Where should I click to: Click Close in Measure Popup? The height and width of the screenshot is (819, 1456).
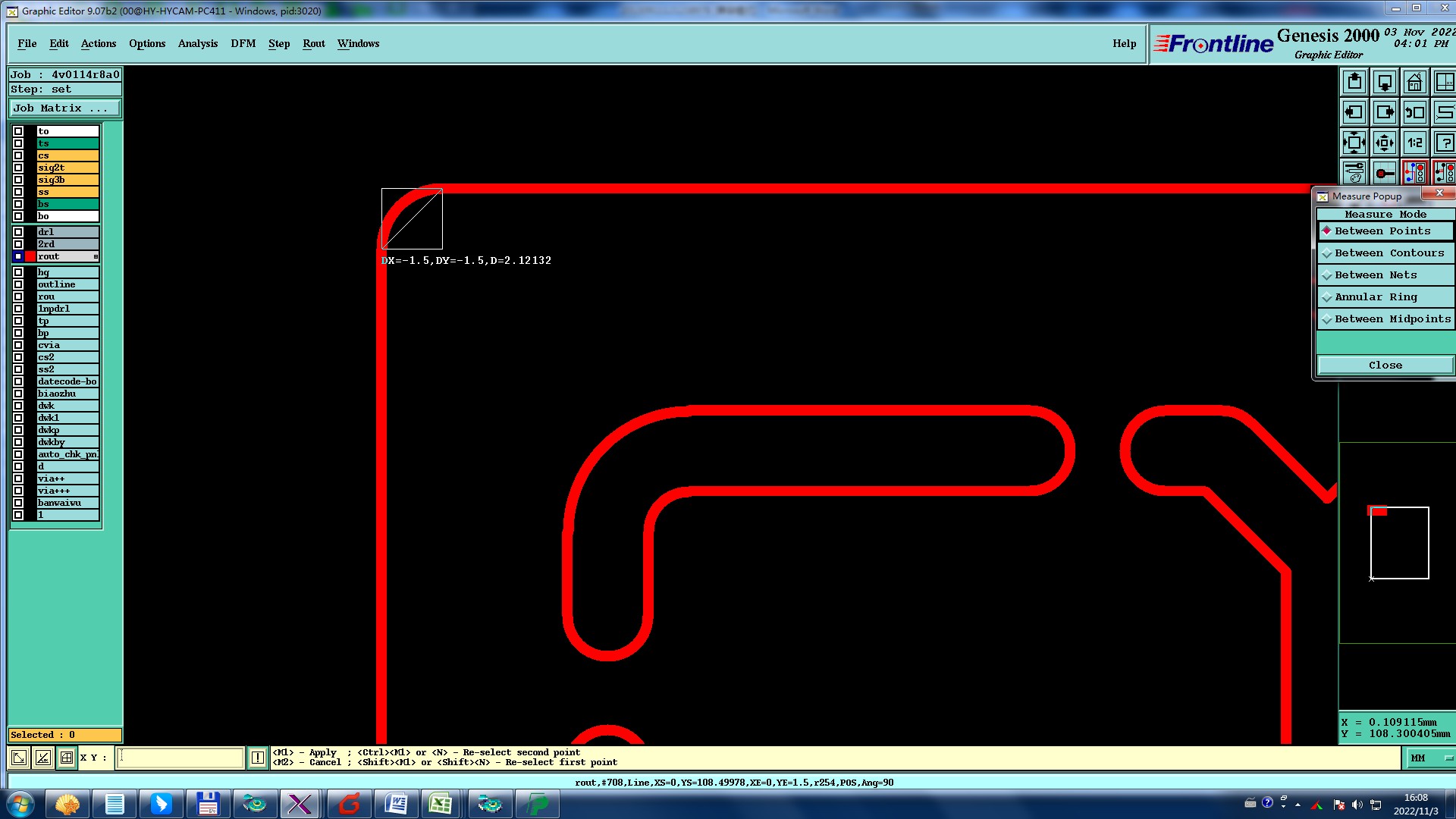pyautogui.click(x=1385, y=366)
